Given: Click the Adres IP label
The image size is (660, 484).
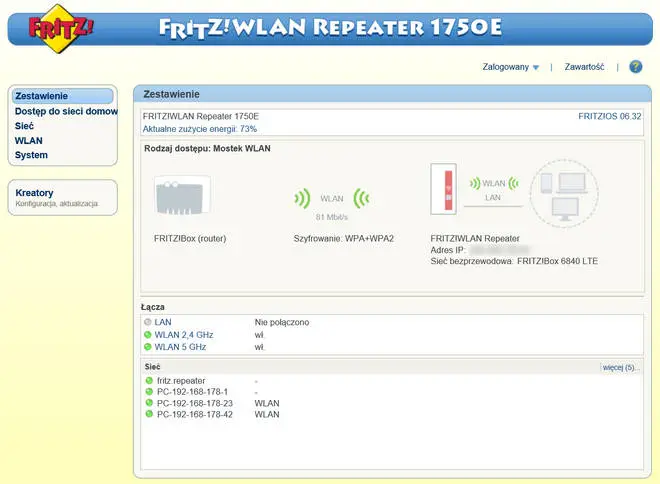Looking at the screenshot, I should click(447, 250).
